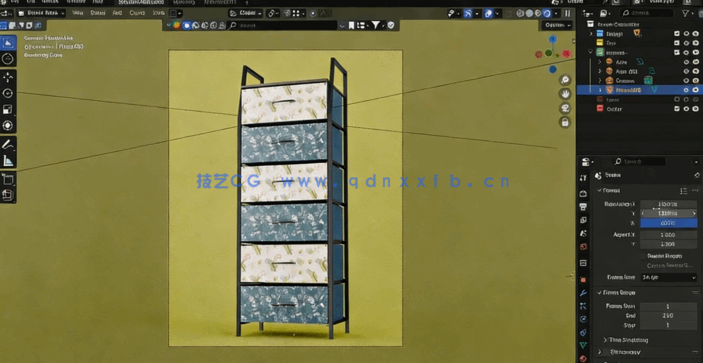Toggle render camera of highlighted outliner row
The image size is (703, 363).
(x=695, y=90)
